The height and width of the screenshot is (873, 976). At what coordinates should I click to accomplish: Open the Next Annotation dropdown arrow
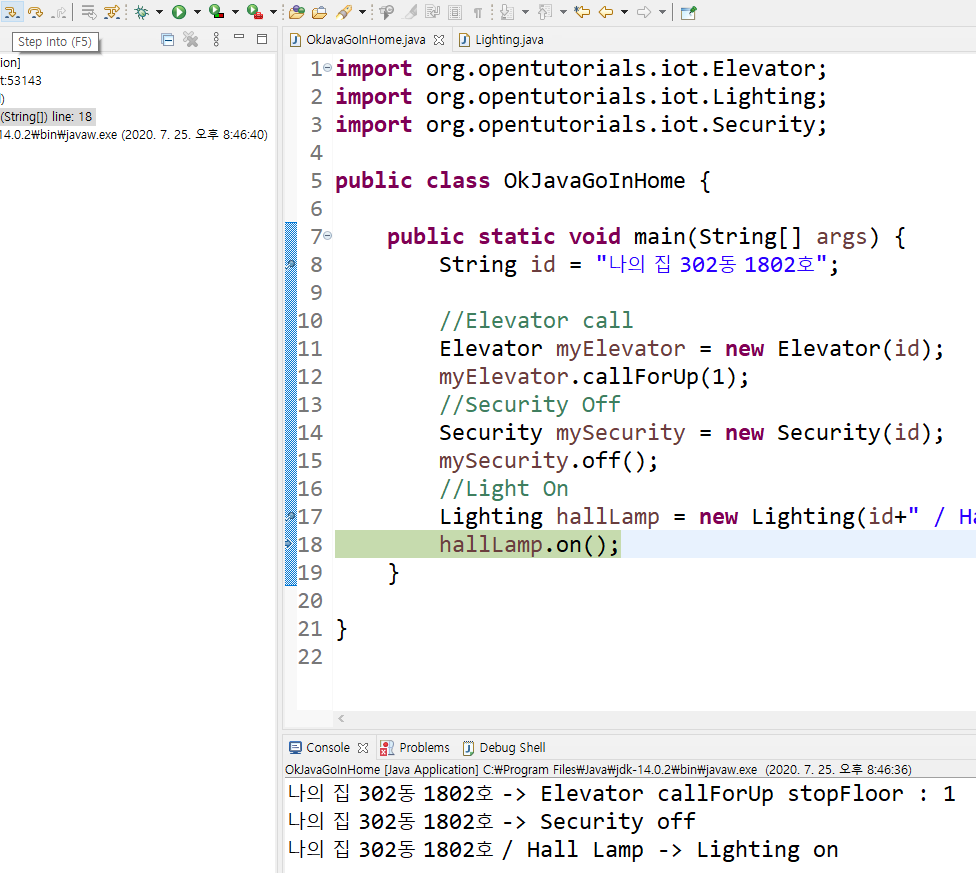525,12
